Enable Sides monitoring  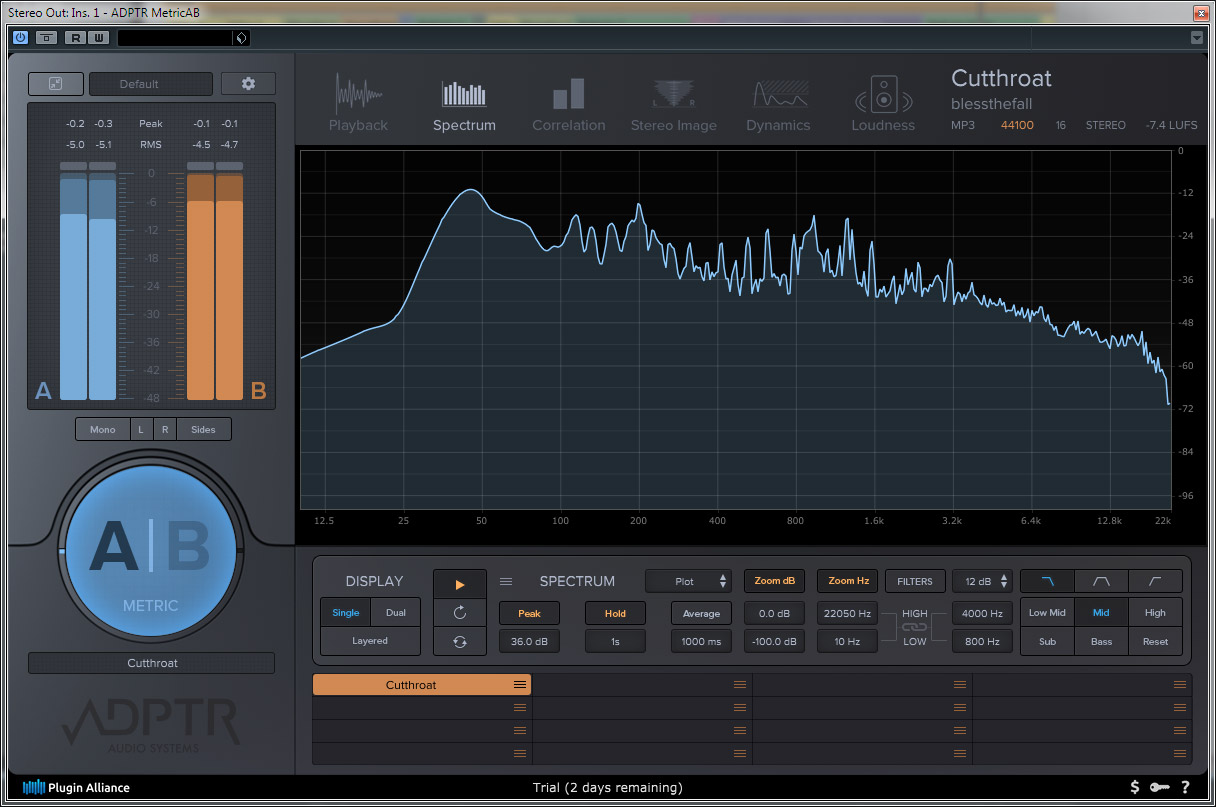tap(203, 429)
